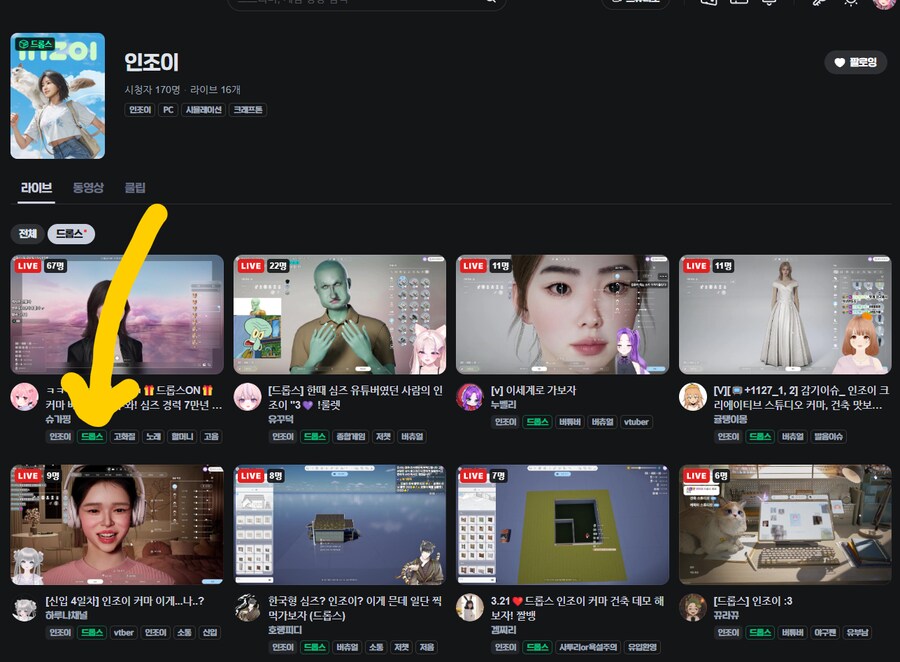Click the 시뮬레이션 category tag
900x662 pixels.
pyautogui.click(x=203, y=110)
